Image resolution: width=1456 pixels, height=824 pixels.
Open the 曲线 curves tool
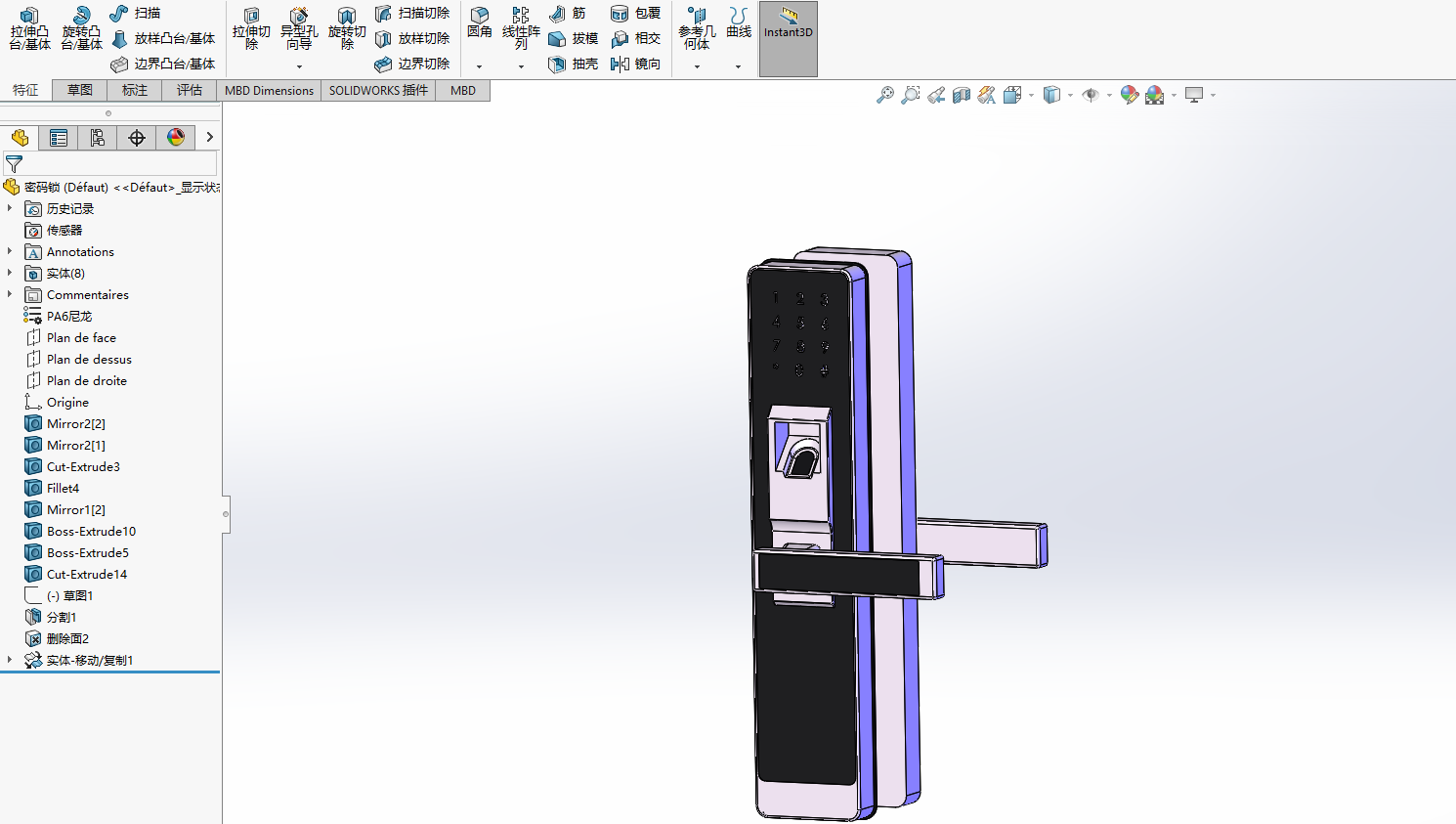739,23
